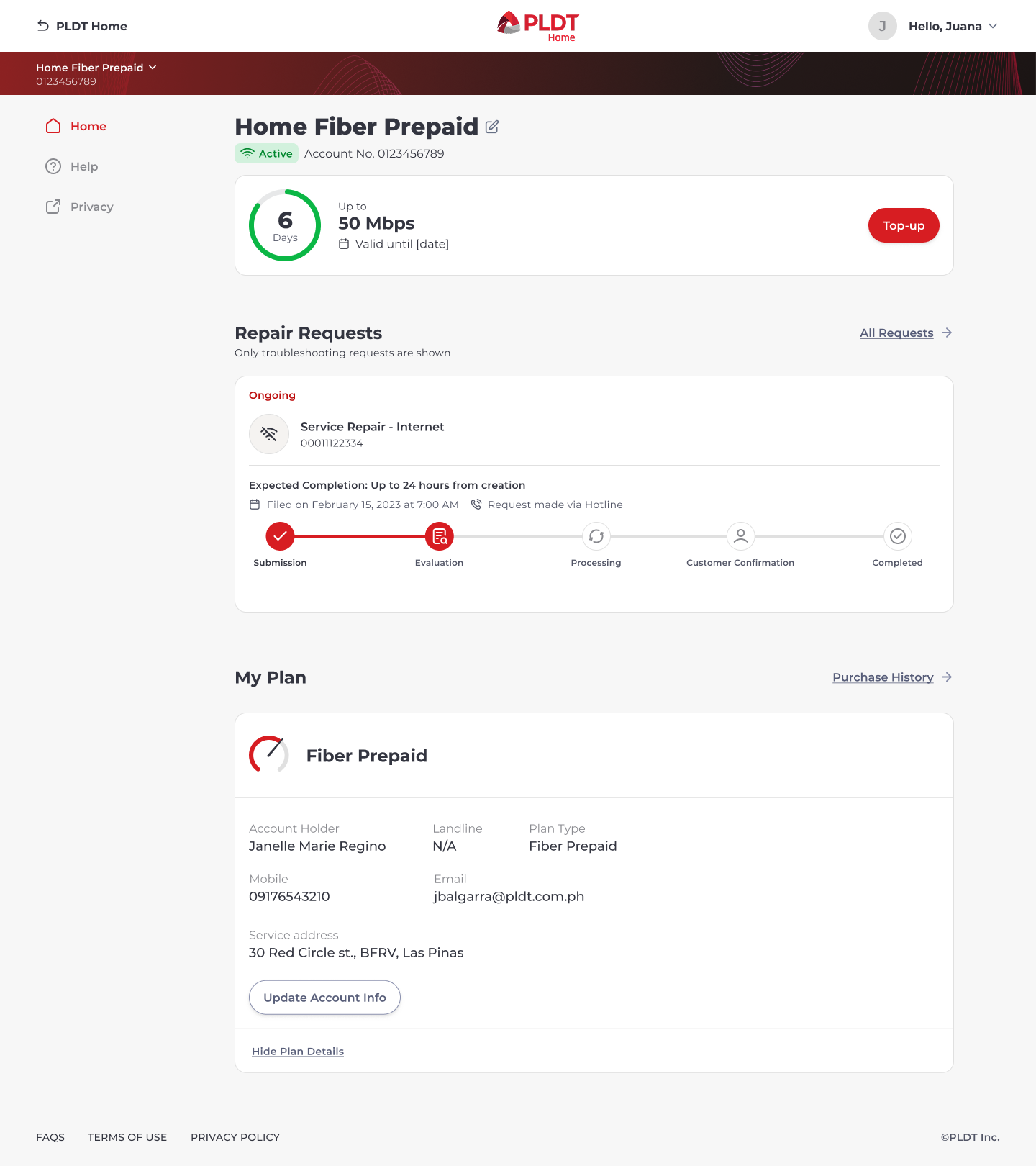
Task: Select the Processing step icon
Action: pyautogui.click(x=596, y=536)
